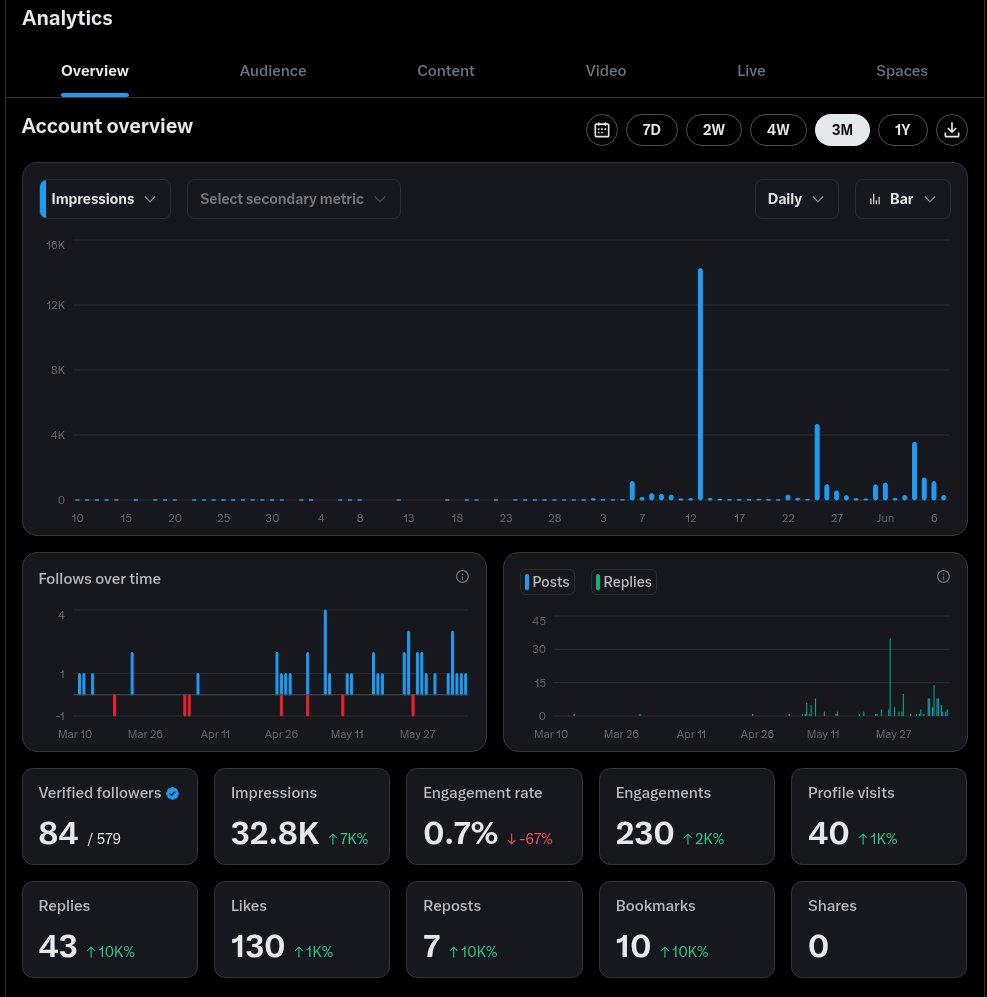The height and width of the screenshot is (997, 987).
Task: Click the tallest blue bar in Follows chart
Action: (x=325, y=652)
